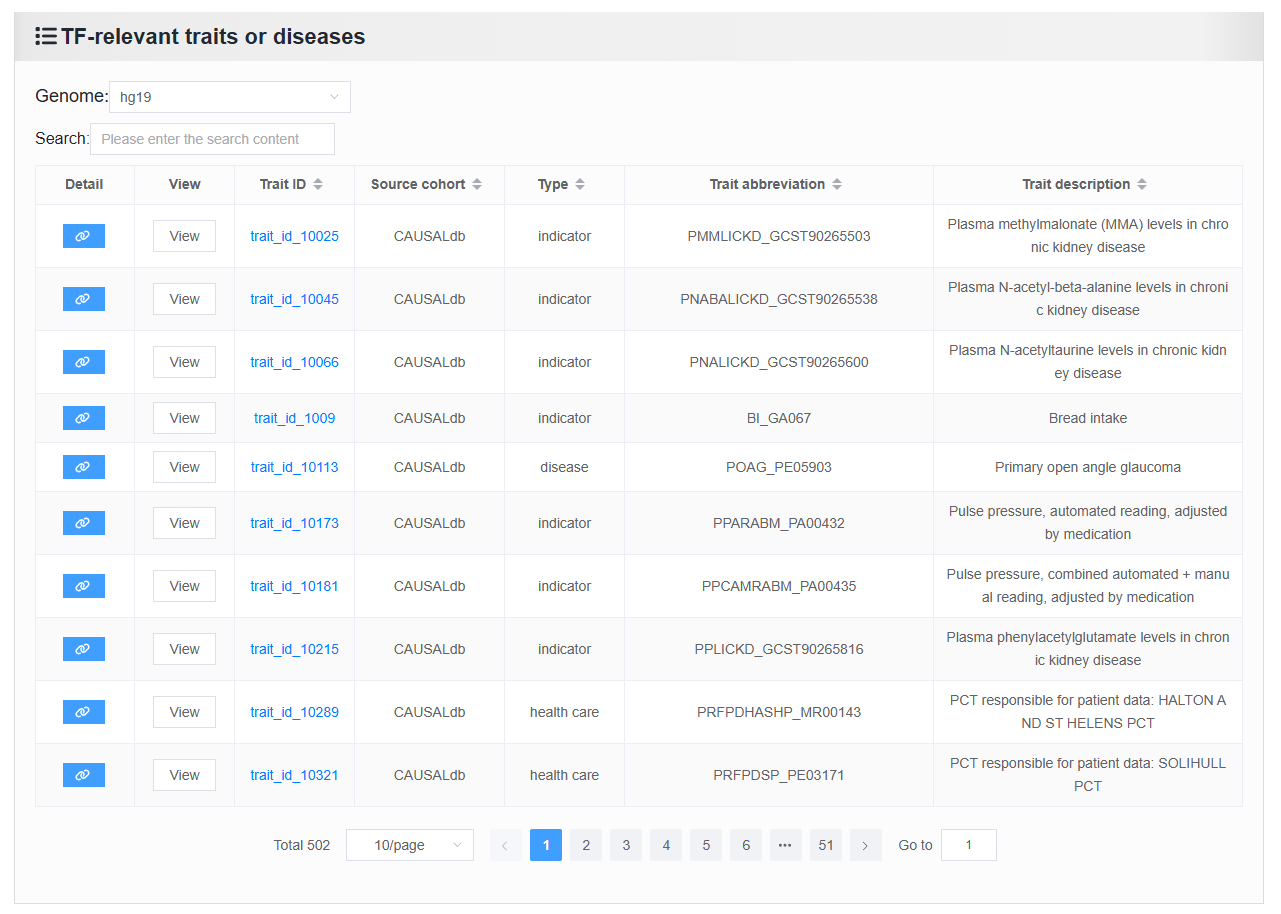Click View button for trait_id_10321
1281x914 pixels.
coord(184,775)
